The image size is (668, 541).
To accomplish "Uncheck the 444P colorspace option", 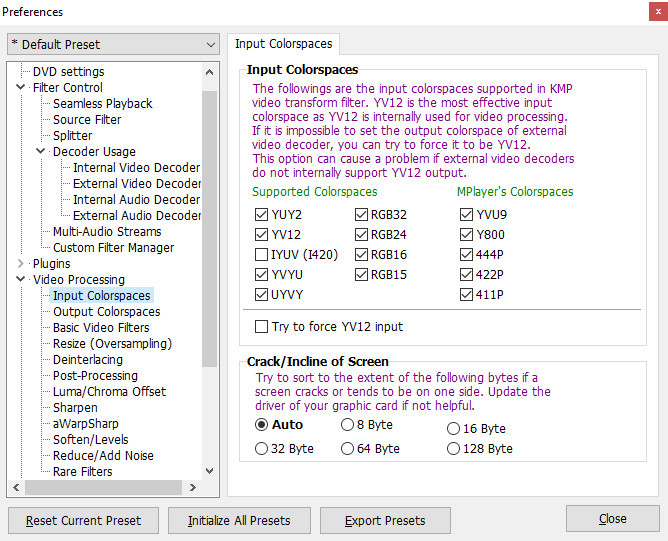I will (x=466, y=255).
